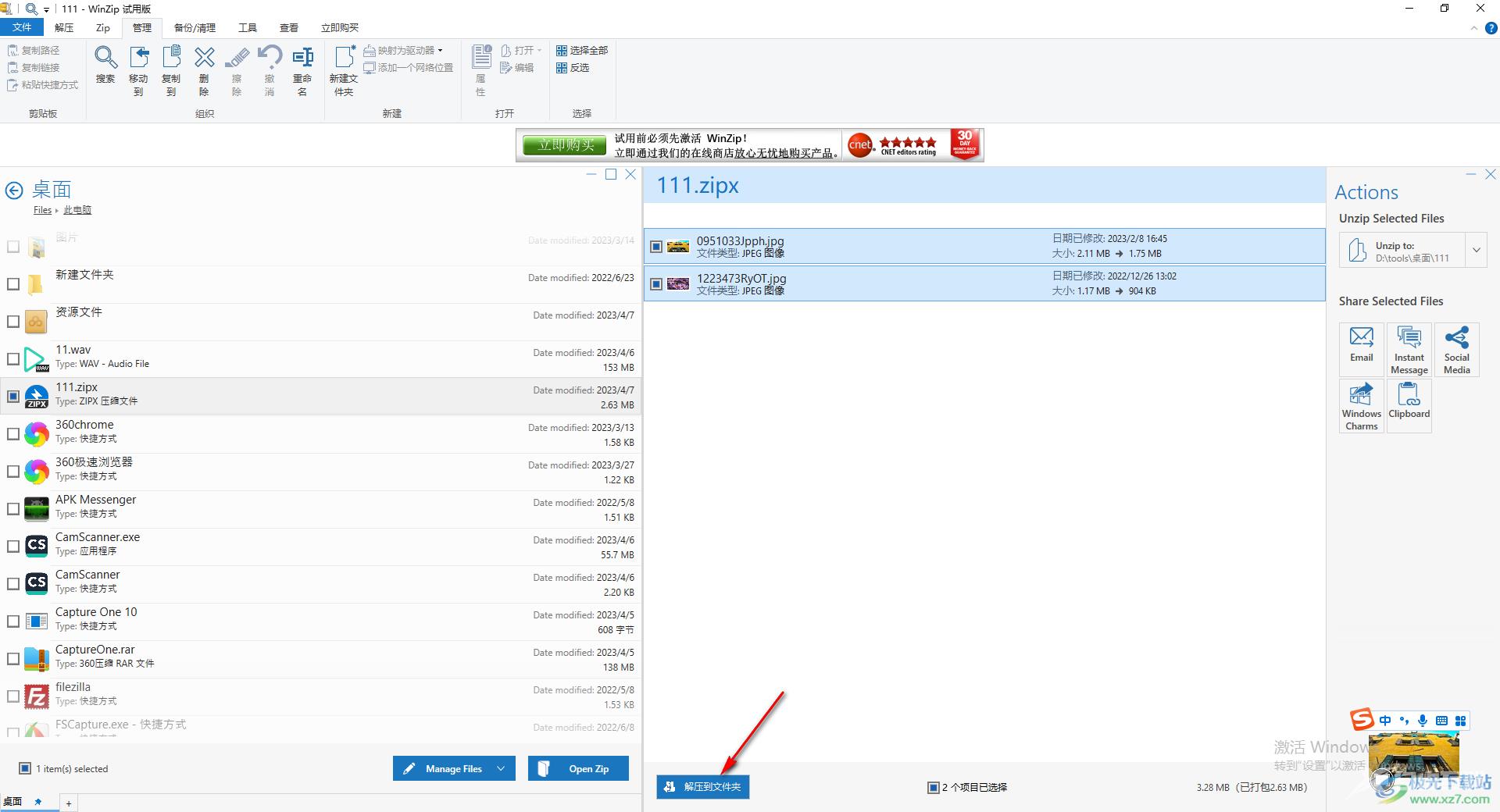Click thumbnail of 0951033Jpph.jpg
The image size is (1500, 812).
678,247
